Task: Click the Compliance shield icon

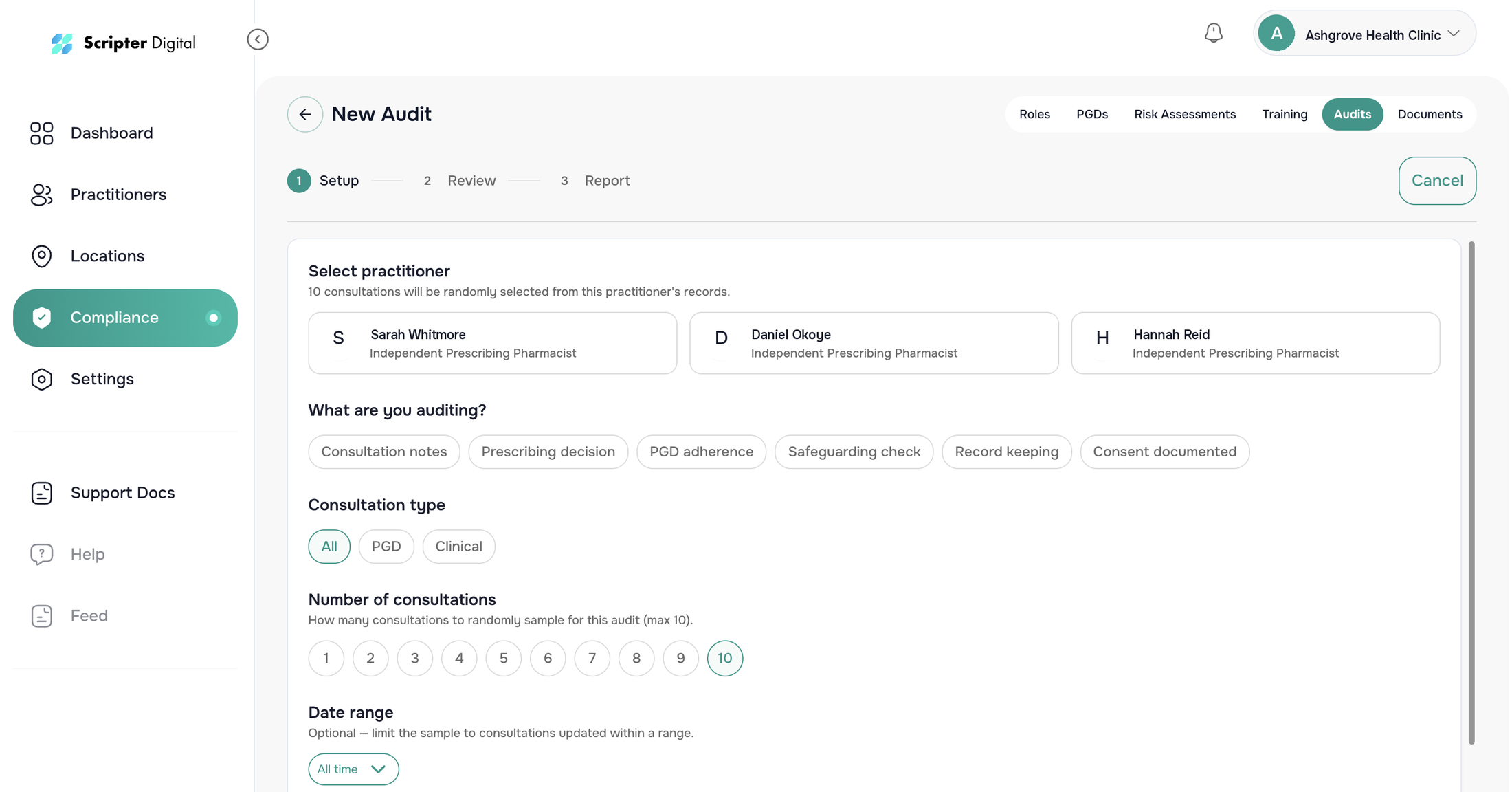Action: [41, 318]
